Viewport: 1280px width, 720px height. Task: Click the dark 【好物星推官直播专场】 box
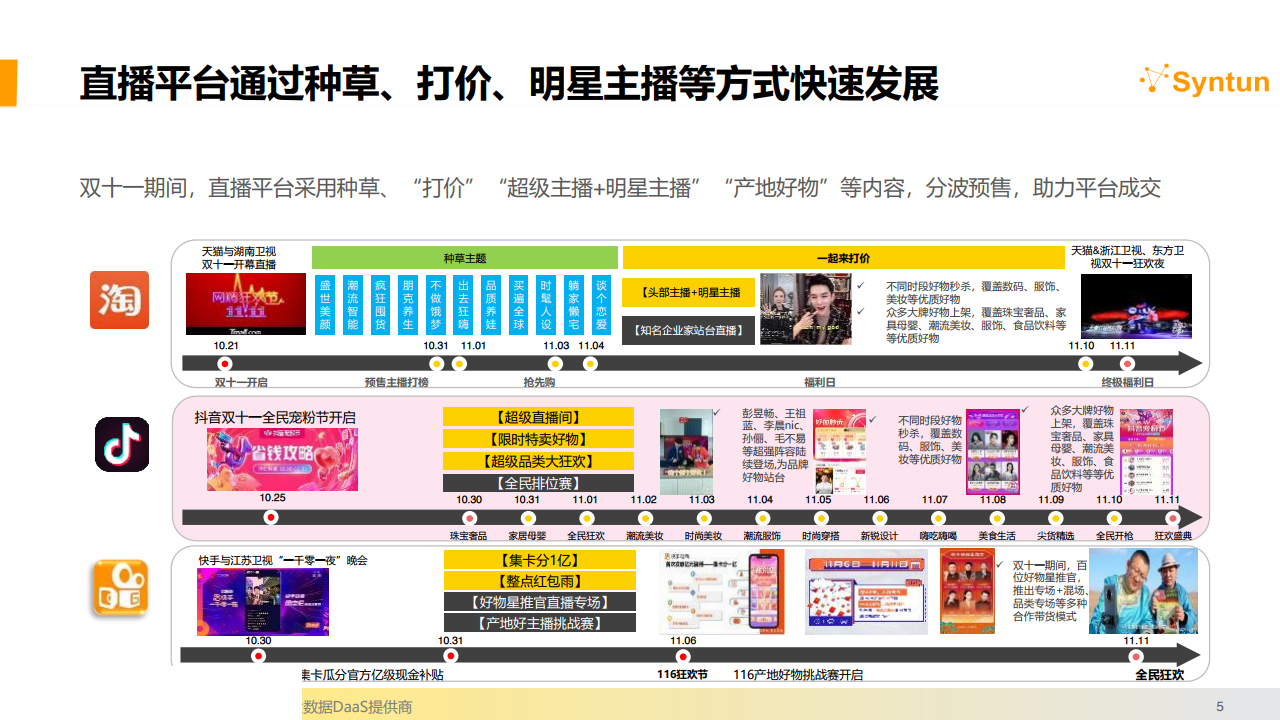(540, 602)
